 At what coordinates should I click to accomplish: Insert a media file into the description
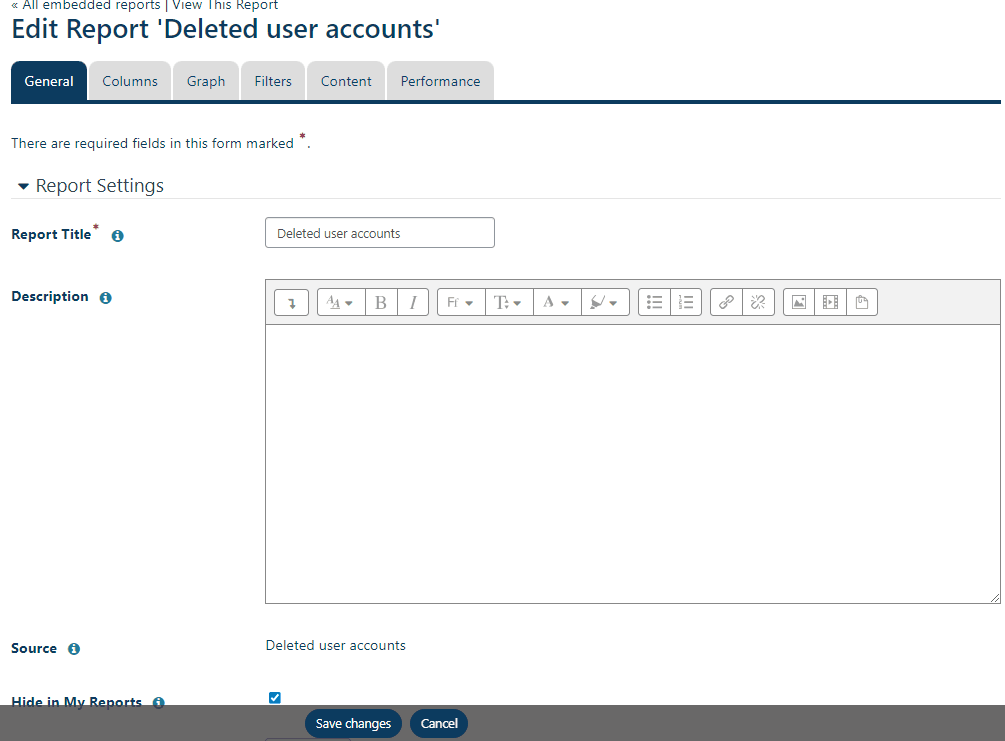(830, 301)
